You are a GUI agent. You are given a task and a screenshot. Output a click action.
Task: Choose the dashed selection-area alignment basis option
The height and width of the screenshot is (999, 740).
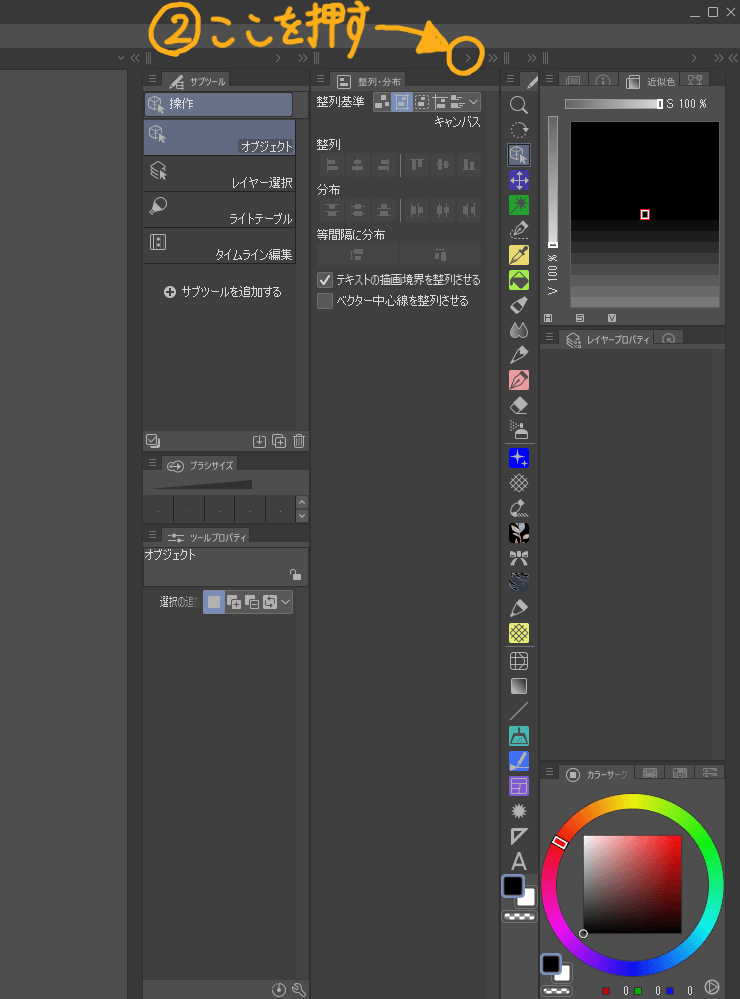(421, 102)
